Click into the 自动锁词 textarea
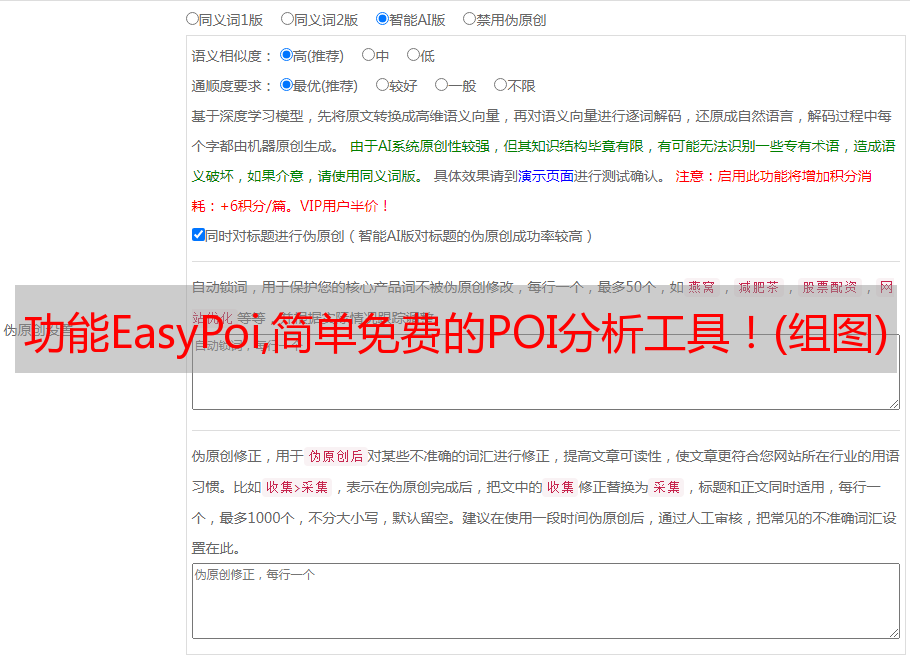911x658 pixels. point(546,372)
